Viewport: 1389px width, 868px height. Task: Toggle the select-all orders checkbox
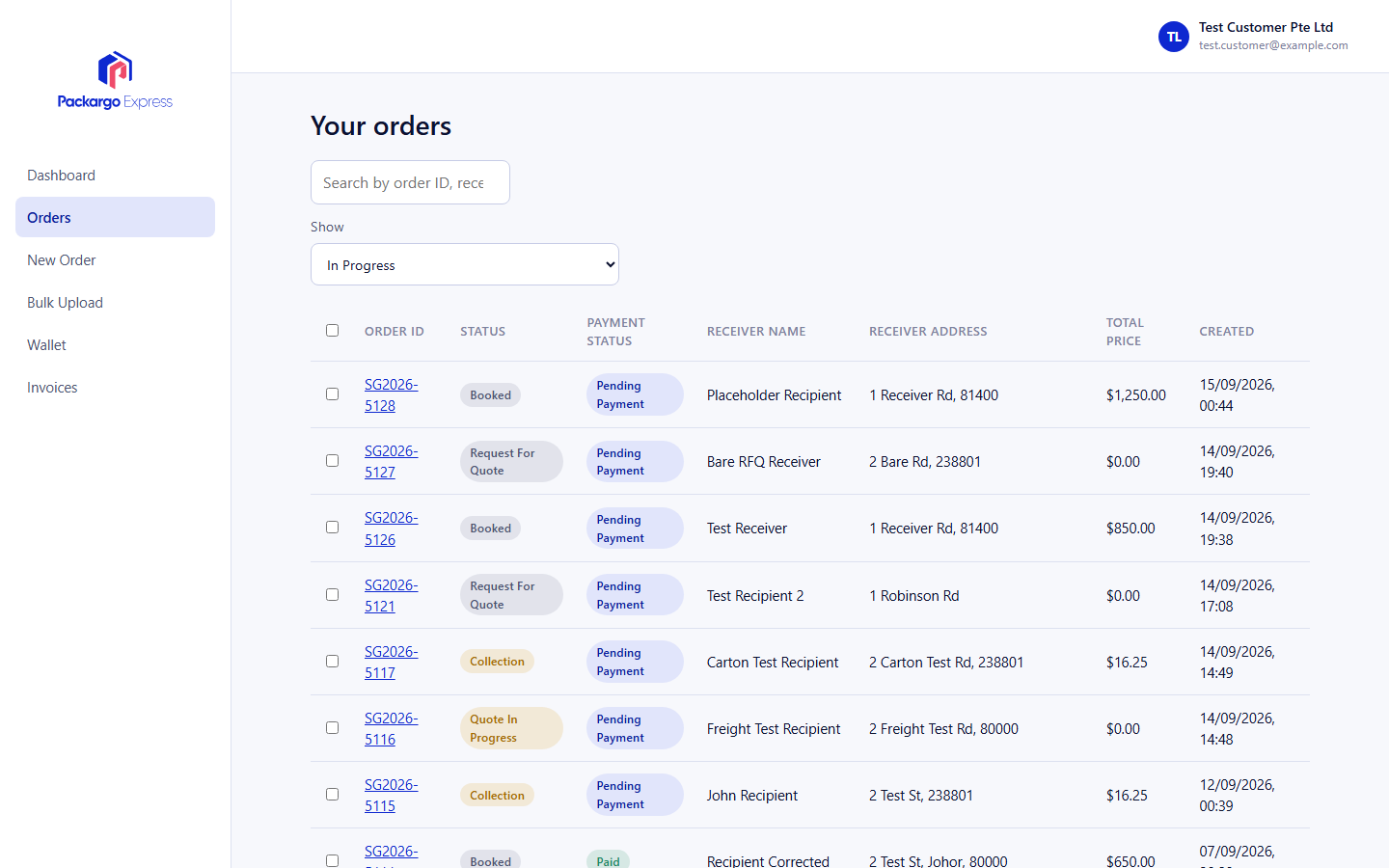point(332,331)
